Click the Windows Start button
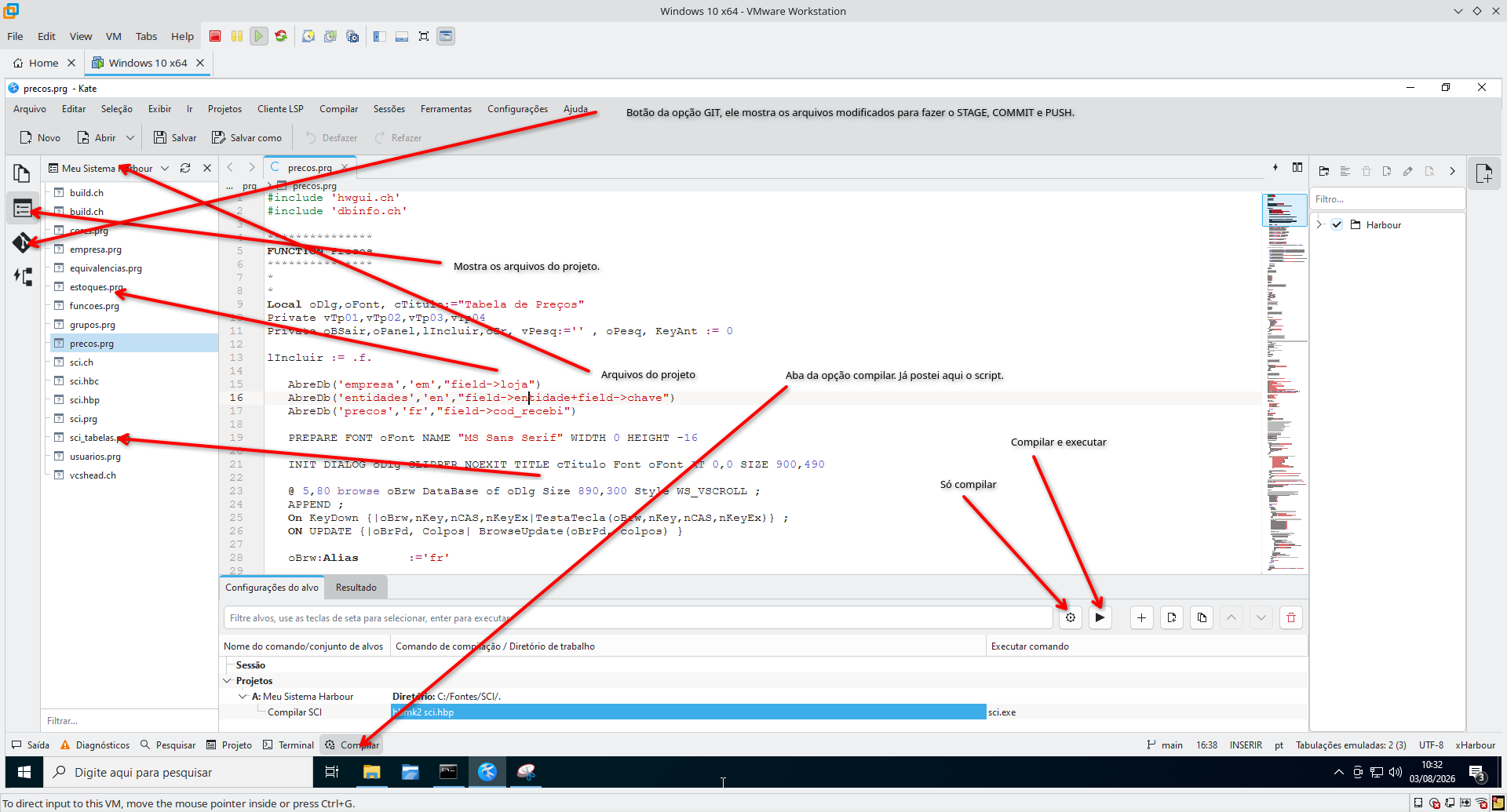This screenshot has width=1507, height=812. (24, 772)
